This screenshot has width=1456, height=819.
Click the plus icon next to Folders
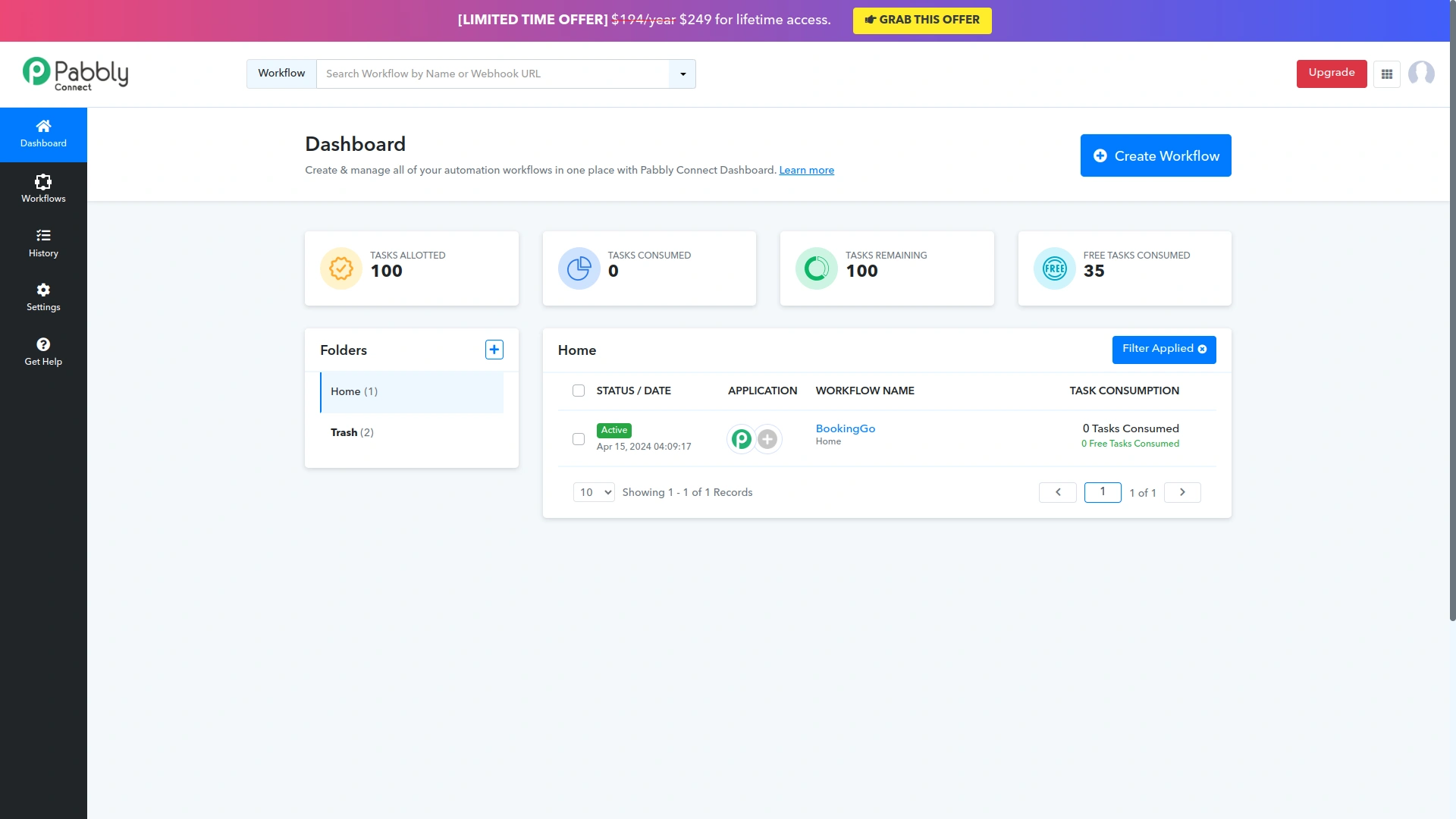494,349
